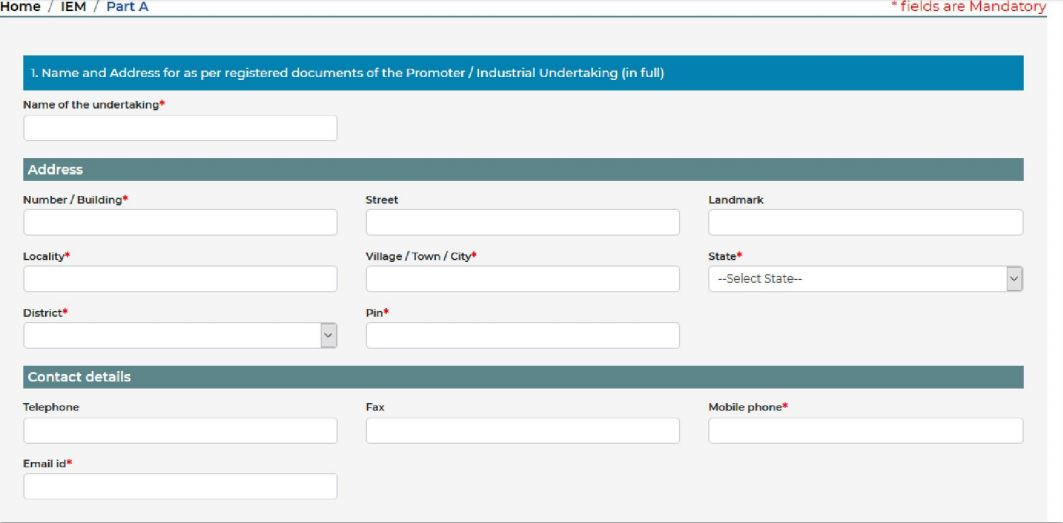Open the IEM breadcrumb link
Viewport: 1063px width, 523px height.
73,7
